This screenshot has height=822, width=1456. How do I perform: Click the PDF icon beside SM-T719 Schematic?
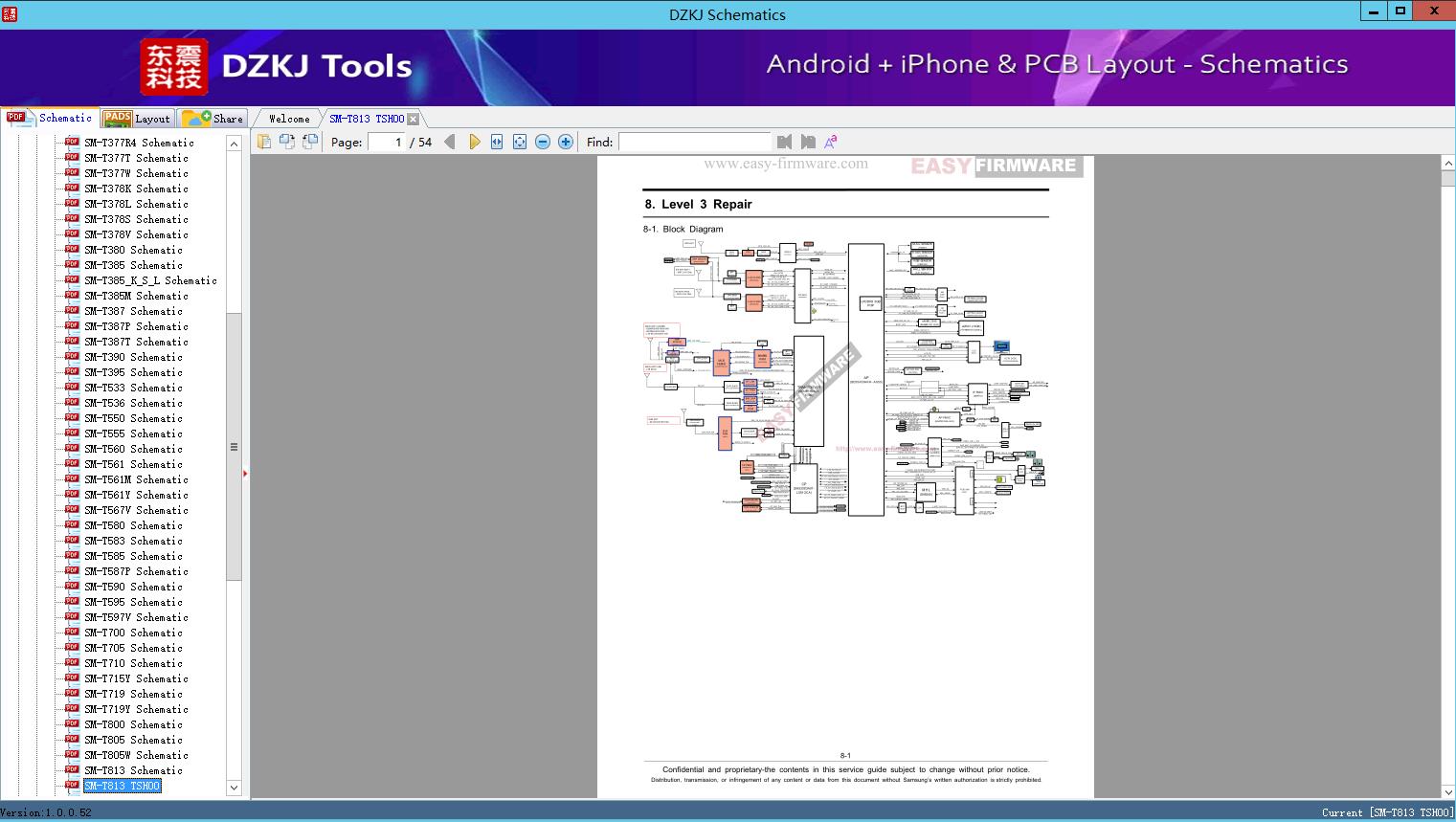coord(72,694)
